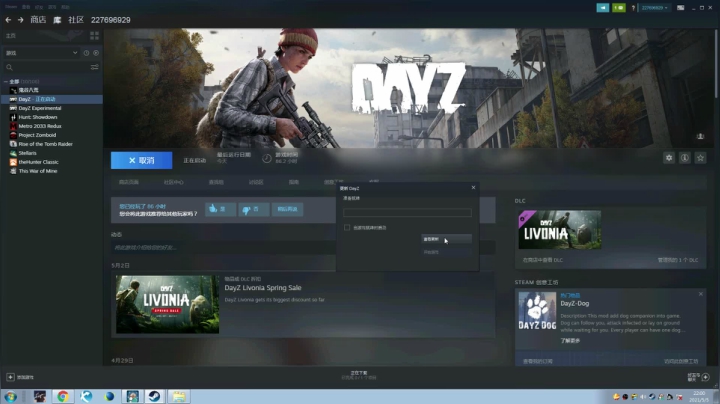The width and height of the screenshot is (720, 404).
Task: Open the advanced filter sliders icon
Action: pos(95,67)
